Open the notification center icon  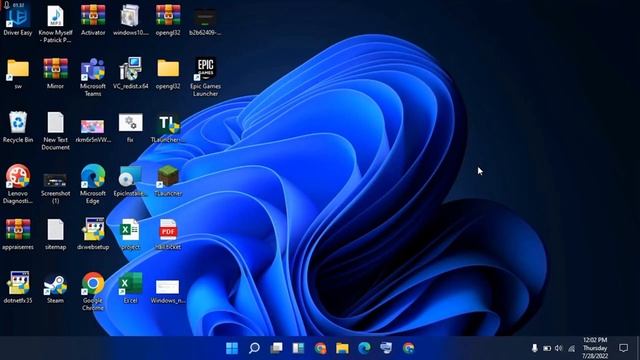(x=623, y=348)
